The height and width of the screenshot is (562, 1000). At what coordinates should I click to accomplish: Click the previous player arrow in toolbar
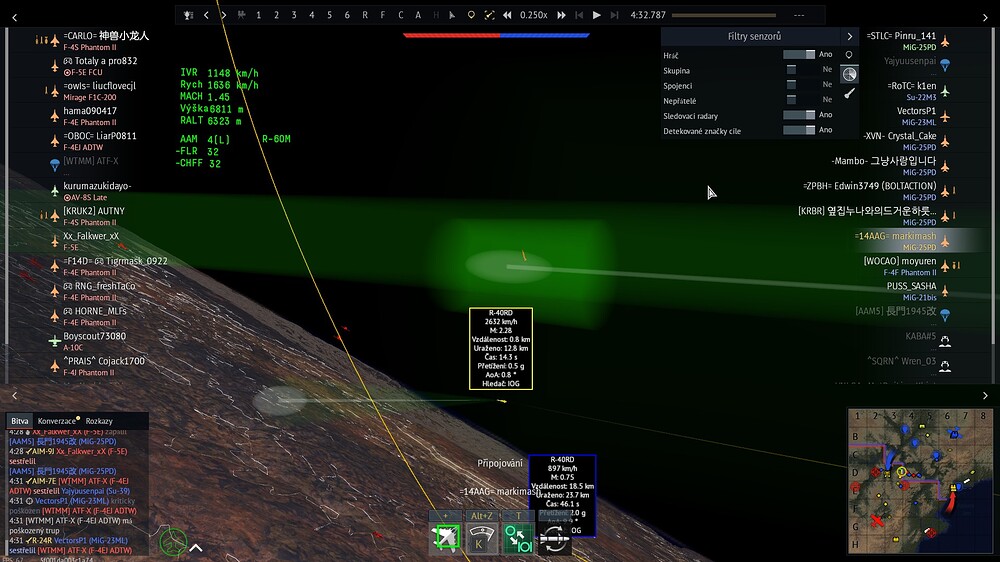[206, 15]
